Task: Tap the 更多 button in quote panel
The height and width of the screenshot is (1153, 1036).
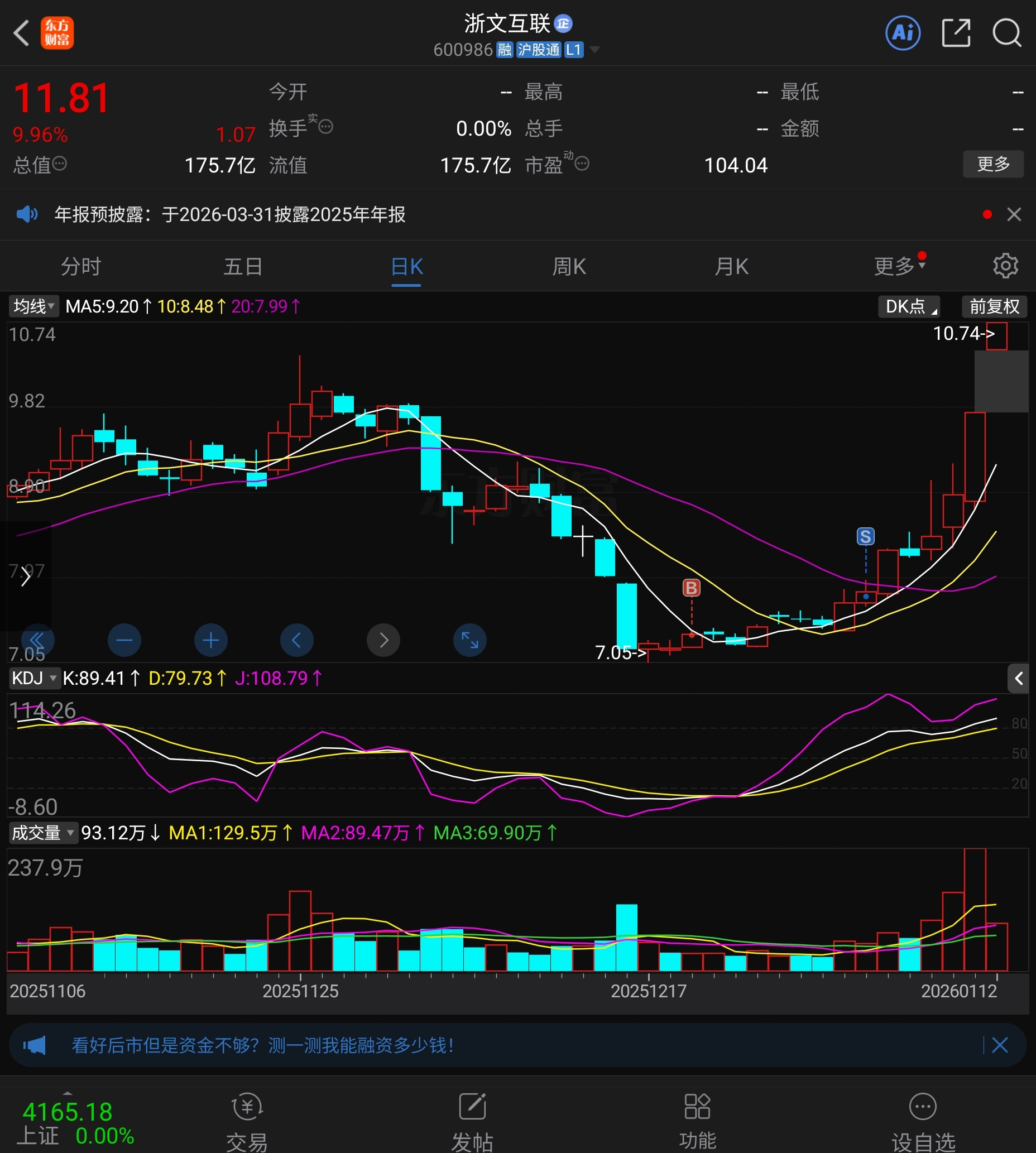Action: [992, 164]
